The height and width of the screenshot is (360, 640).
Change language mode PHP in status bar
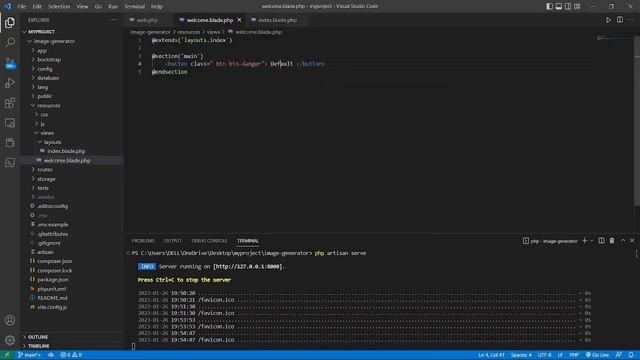click(574, 355)
